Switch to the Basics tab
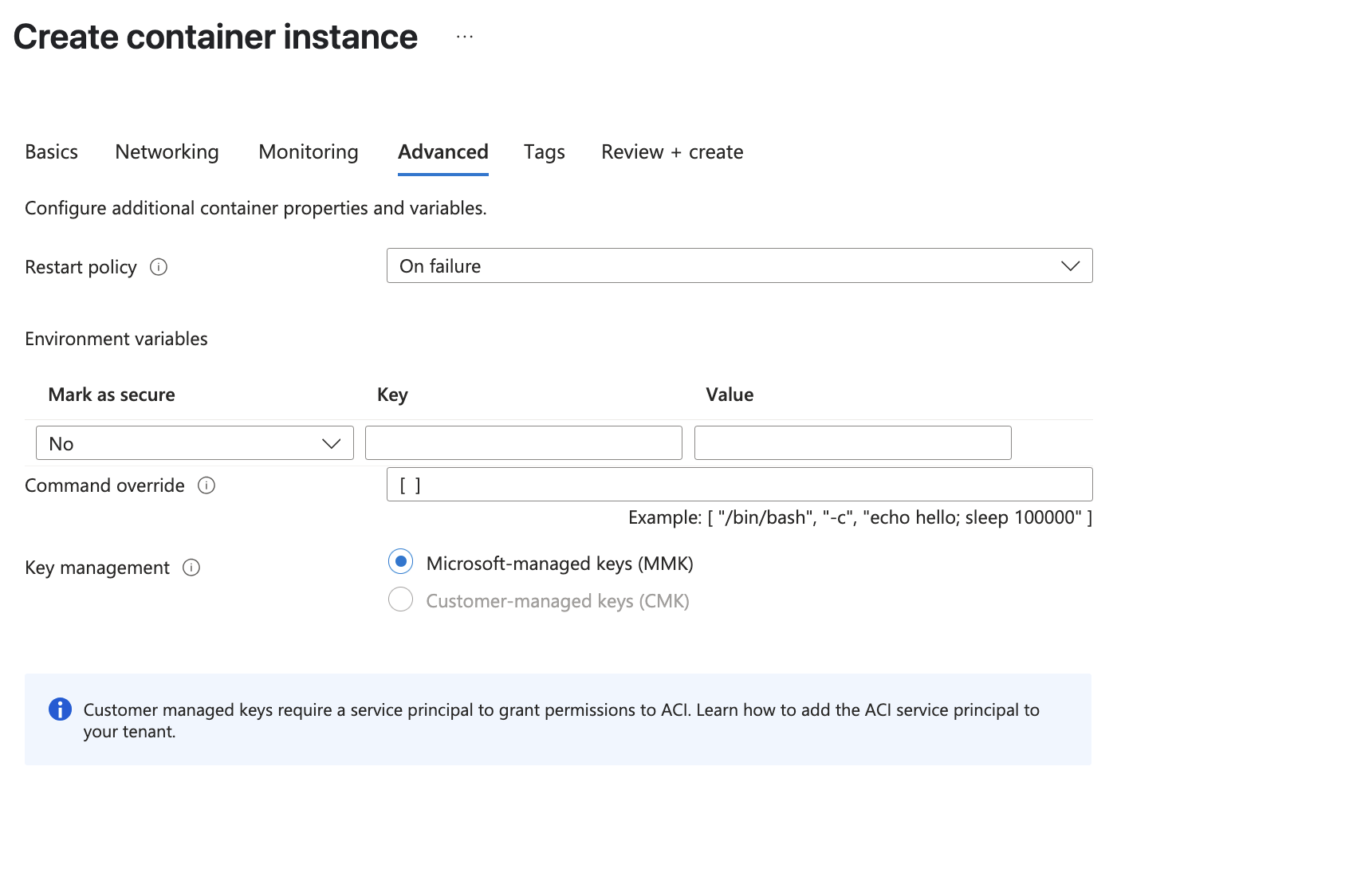The height and width of the screenshot is (896, 1349). [52, 152]
